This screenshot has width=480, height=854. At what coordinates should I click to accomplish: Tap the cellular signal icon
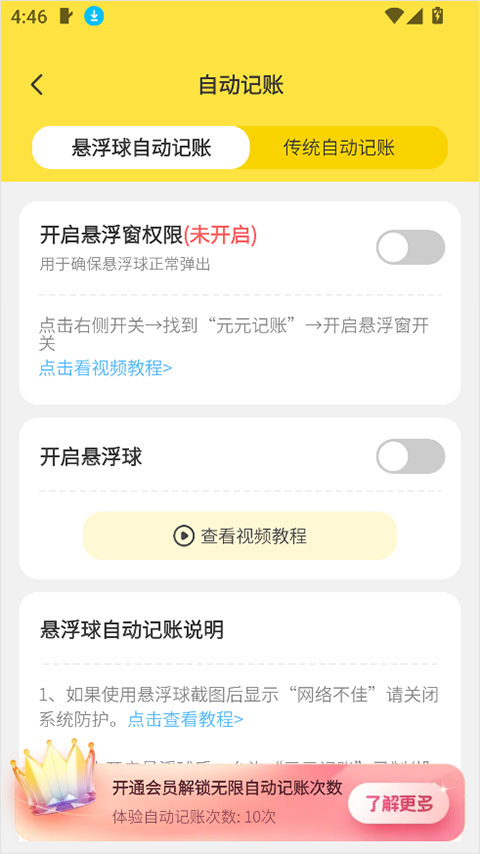pyautogui.click(x=414, y=16)
